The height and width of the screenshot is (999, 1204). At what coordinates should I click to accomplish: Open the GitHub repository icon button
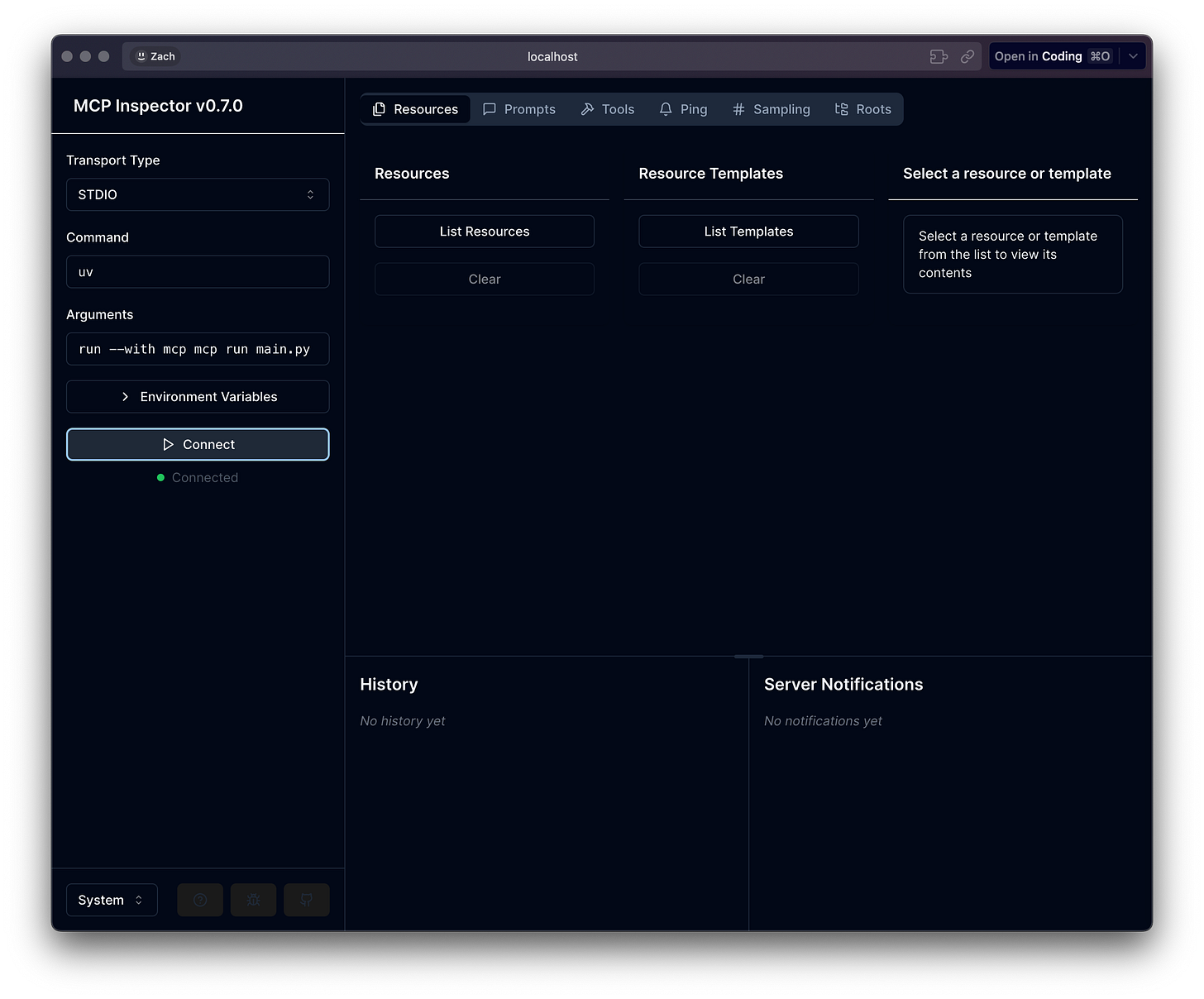coord(306,900)
